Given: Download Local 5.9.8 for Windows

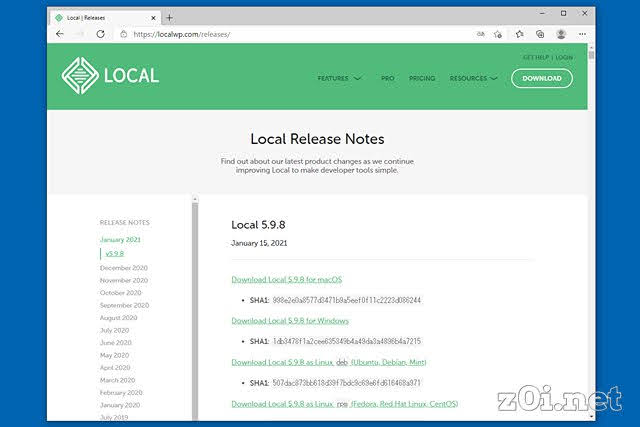Looking at the screenshot, I should coord(290,321).
